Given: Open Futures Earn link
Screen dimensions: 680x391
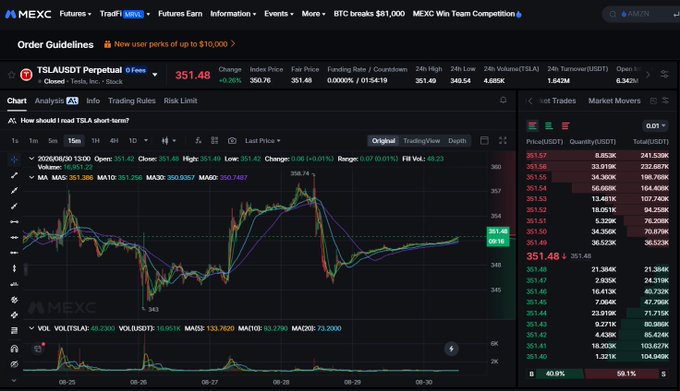Looking at the screenshot, I should point(180,14).
